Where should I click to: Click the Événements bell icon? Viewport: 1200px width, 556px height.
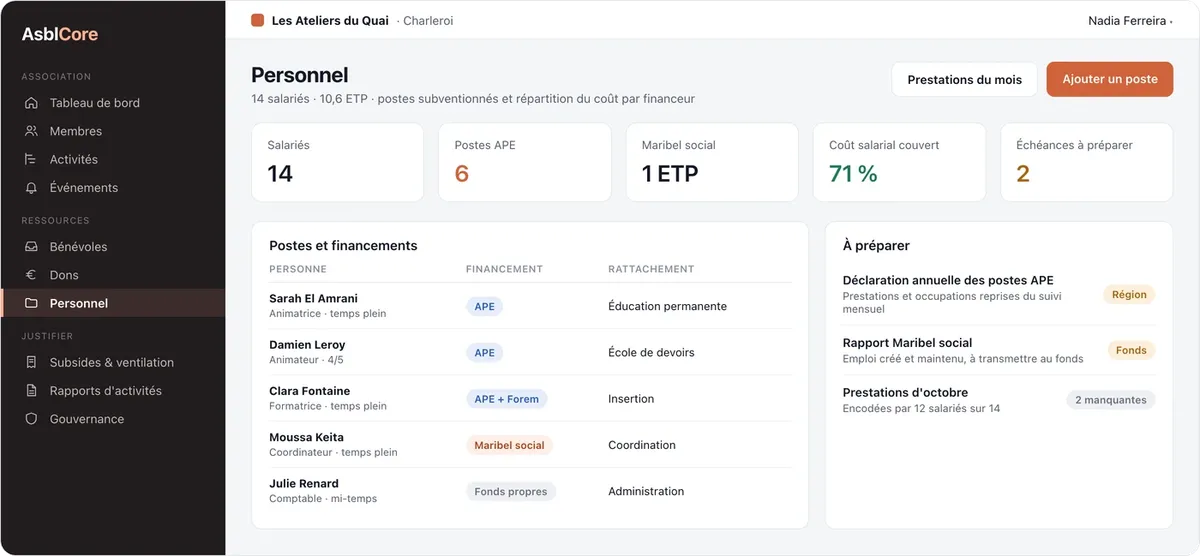pos(31,187)
